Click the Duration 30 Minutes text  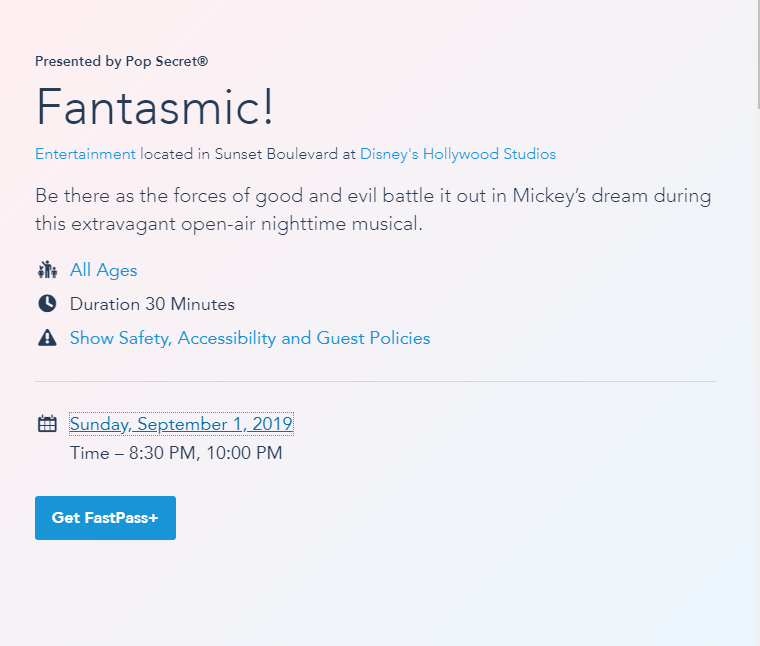point(152,304)
